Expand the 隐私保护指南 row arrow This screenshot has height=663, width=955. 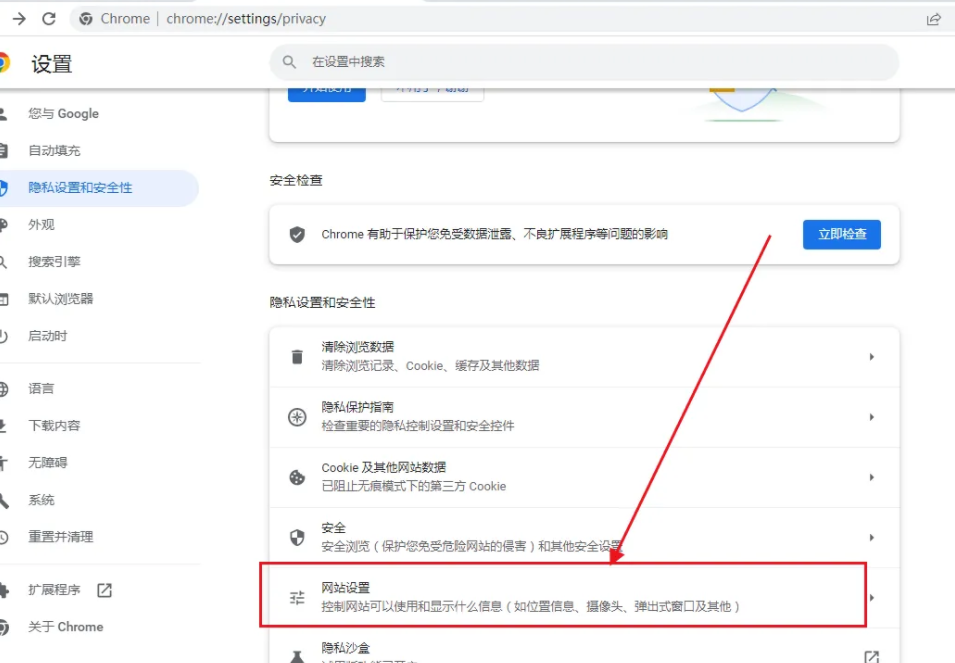click(872, 417)
